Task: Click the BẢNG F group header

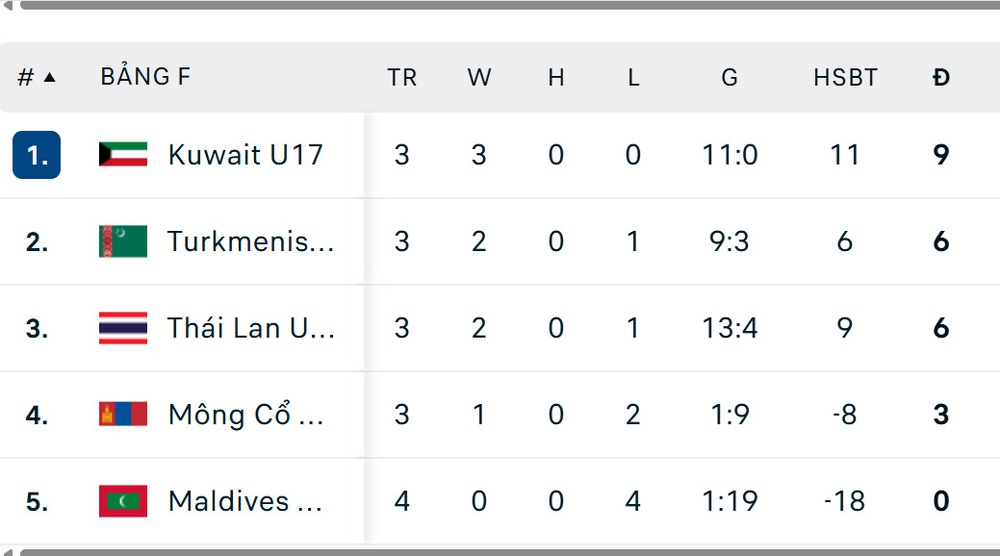Action: [145, 77]
